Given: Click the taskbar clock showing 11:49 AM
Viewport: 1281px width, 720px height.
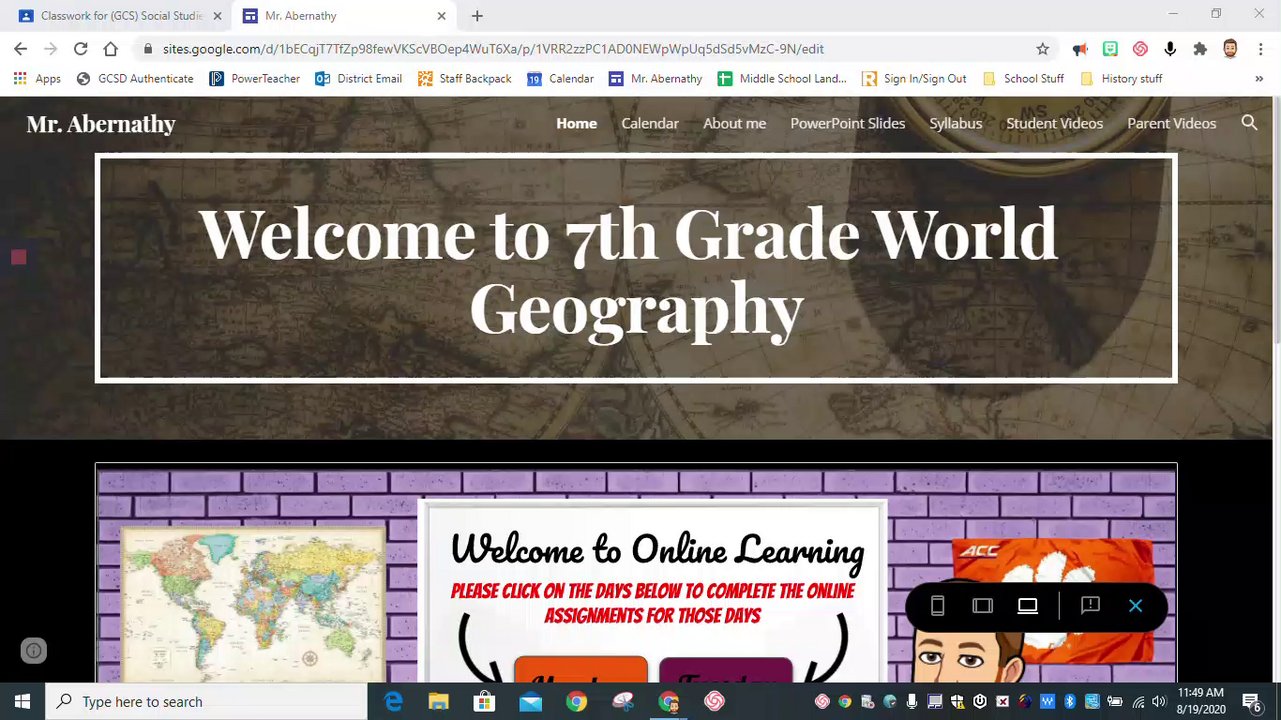Looking at the screenshot, I should coord(1201,701).
